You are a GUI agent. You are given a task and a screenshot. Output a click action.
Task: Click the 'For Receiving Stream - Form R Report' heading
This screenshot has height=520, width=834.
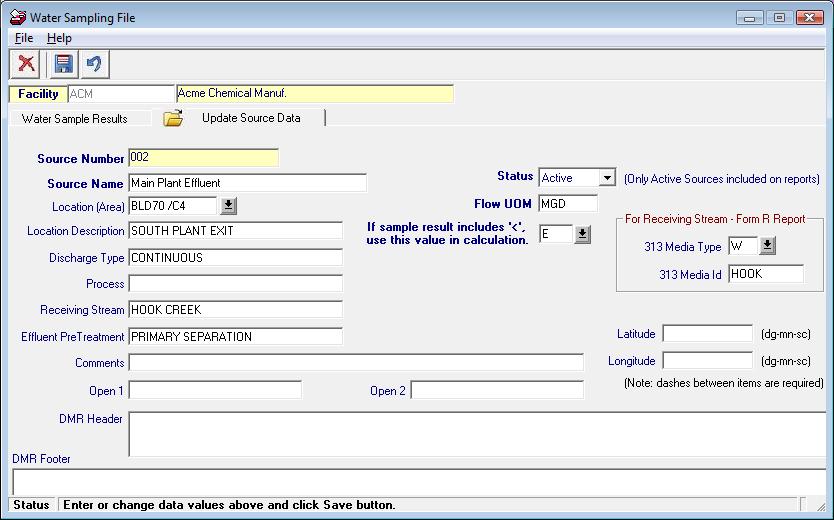(715, 219)
